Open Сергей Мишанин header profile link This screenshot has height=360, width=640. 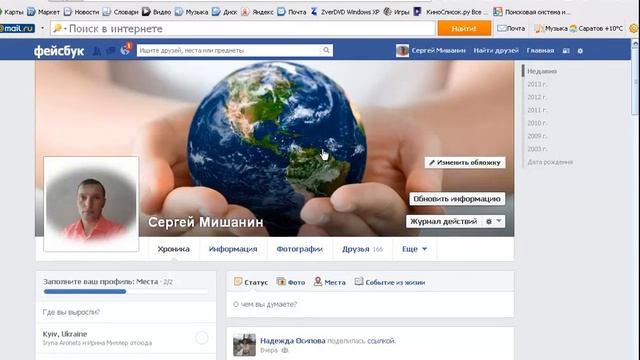(x=431, y=51)
